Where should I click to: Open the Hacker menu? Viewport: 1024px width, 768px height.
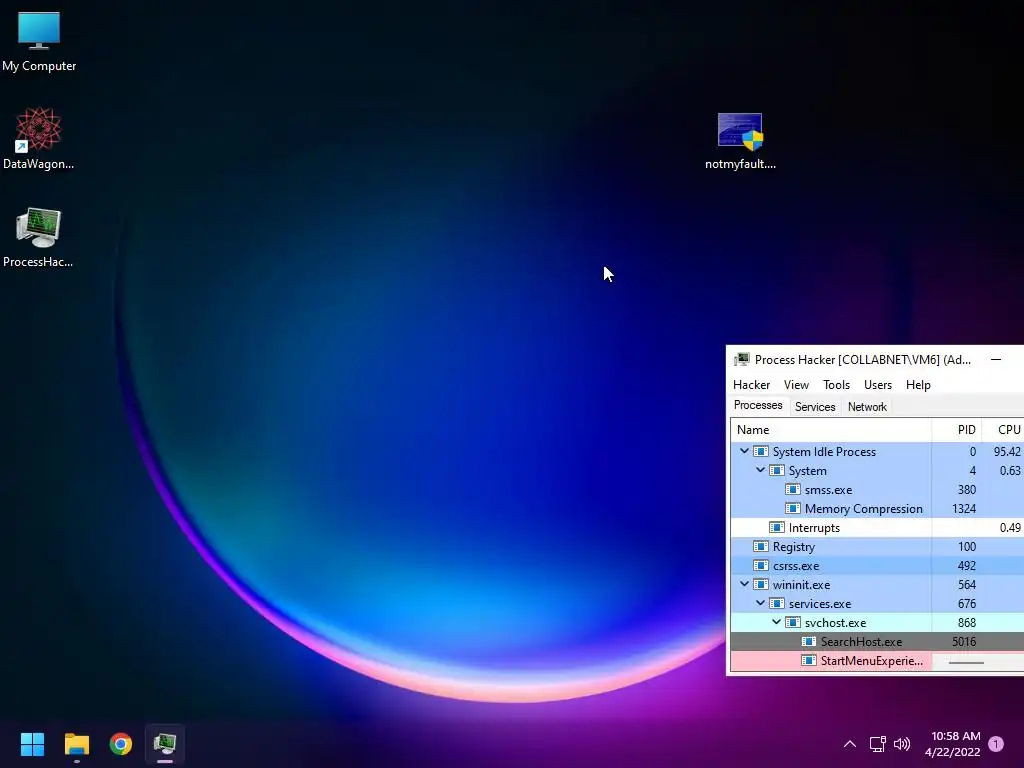[x=751, y=385]
